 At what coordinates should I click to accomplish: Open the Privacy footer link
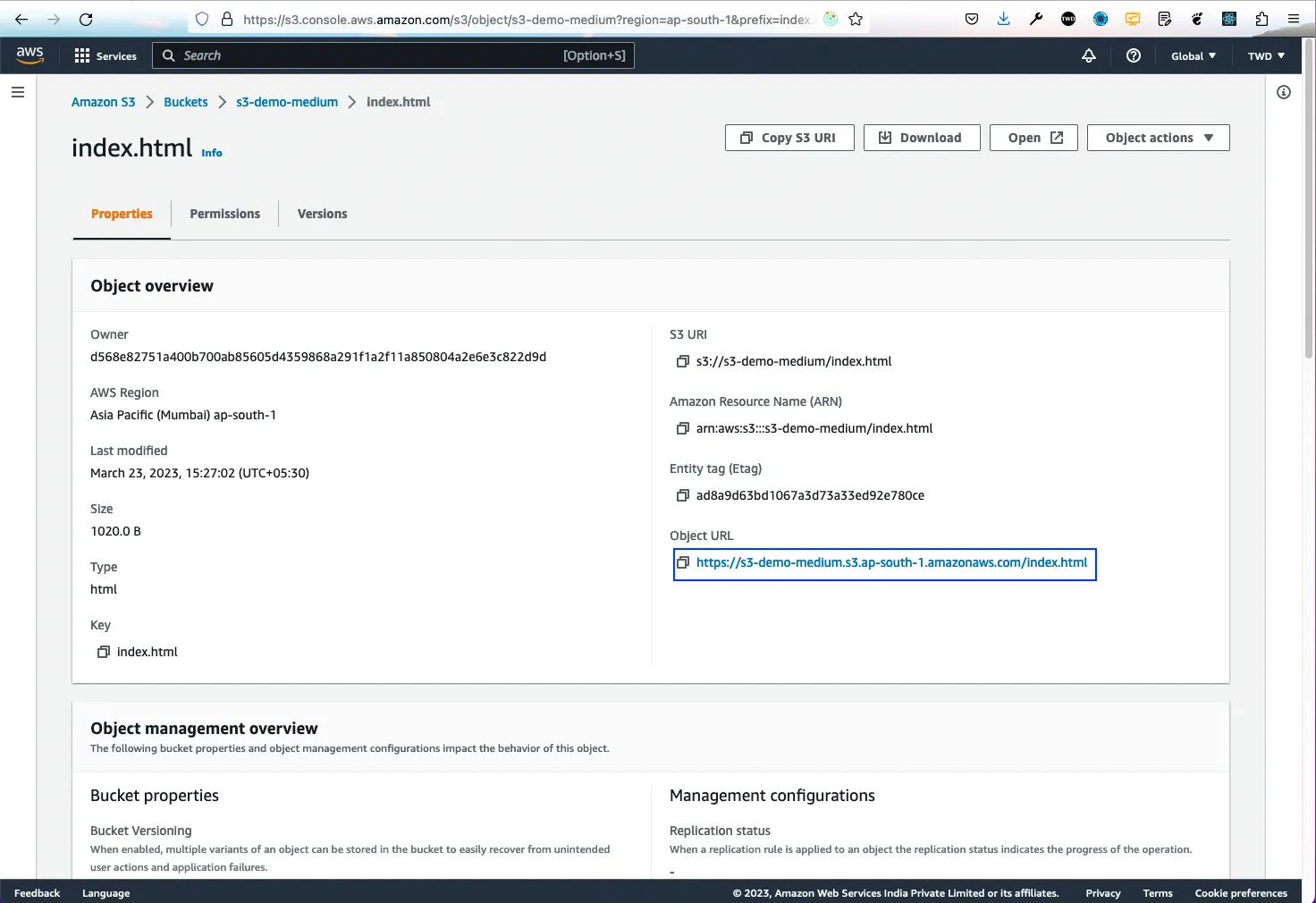1103,893
